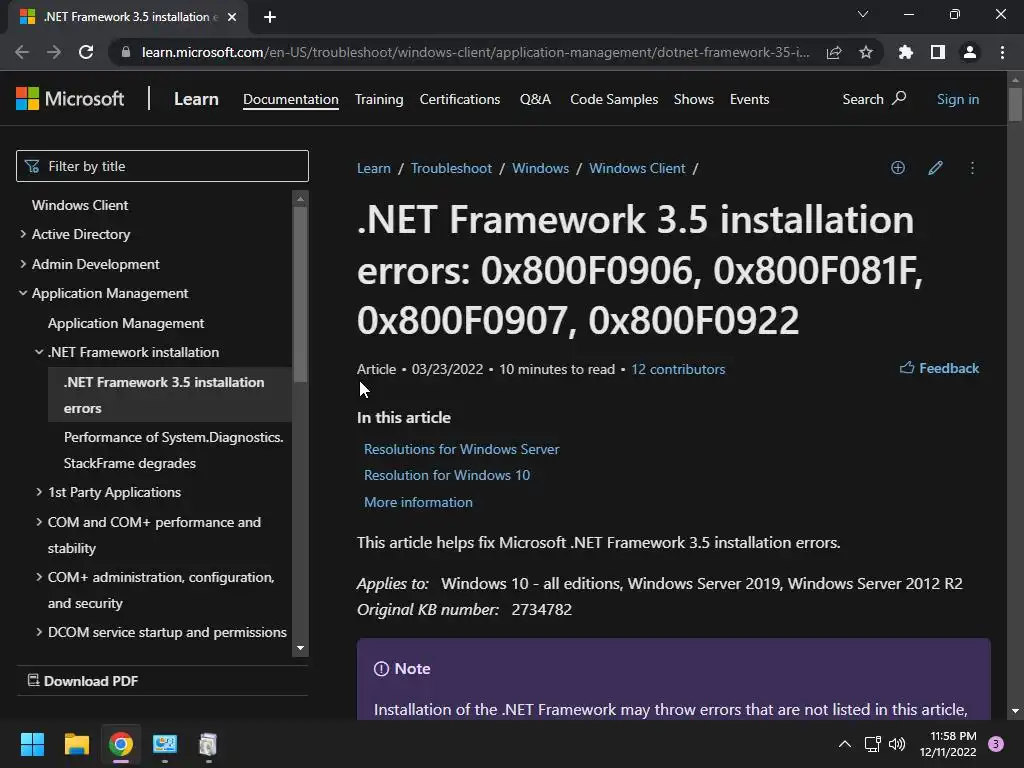Click the add to collection plus icon
Image resolution: width=1024 pixels, height=768 pixels.
[898, 168]
